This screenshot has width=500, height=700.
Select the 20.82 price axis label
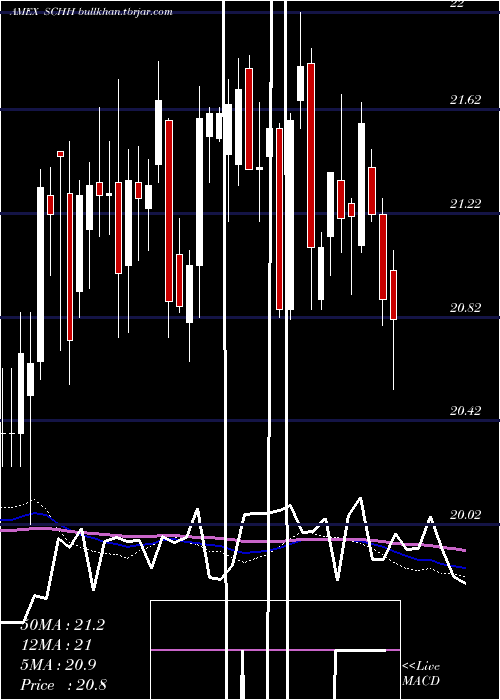click(x=466, y=307)
